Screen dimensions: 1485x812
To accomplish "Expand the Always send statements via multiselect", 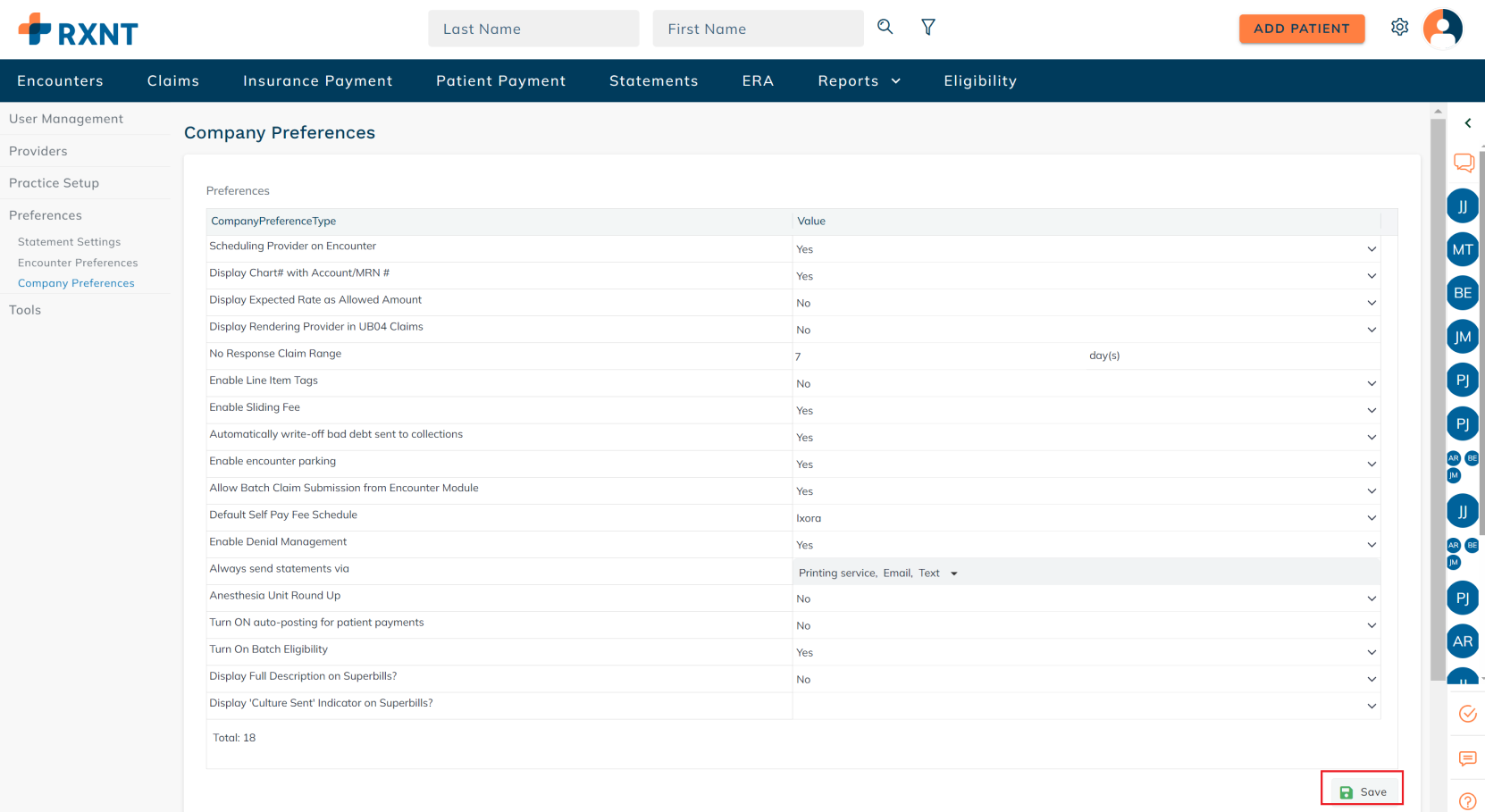I will 953,573.
